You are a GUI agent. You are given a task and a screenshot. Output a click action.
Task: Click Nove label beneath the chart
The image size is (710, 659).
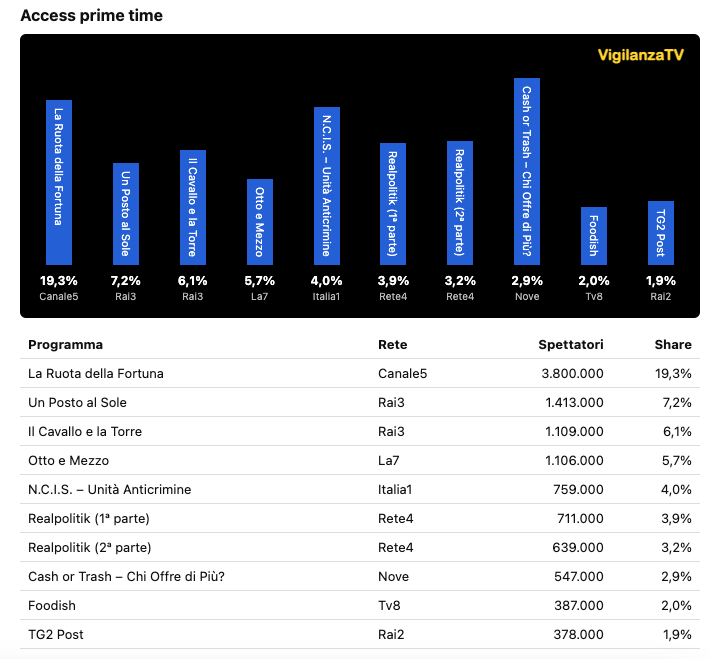pos(528,297)
